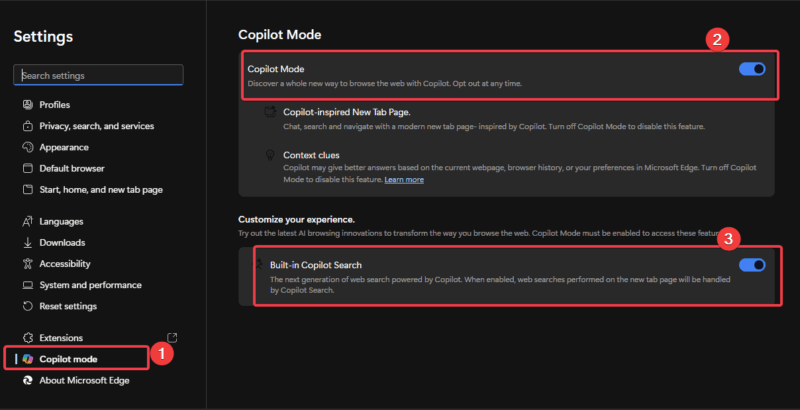Click the Copilot mode colorful icon
This screenshot has height=410, width=800.
point(28,358)
